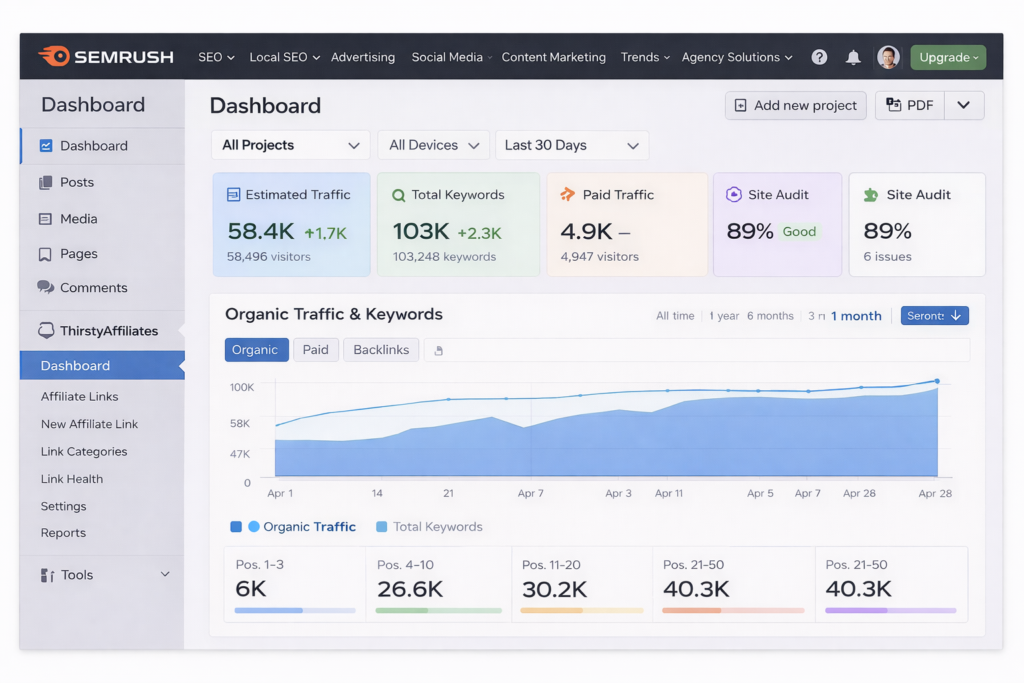
Task: Switch the chart to Paid traffic
Action: pyautogui.click(x=316, y=350)
